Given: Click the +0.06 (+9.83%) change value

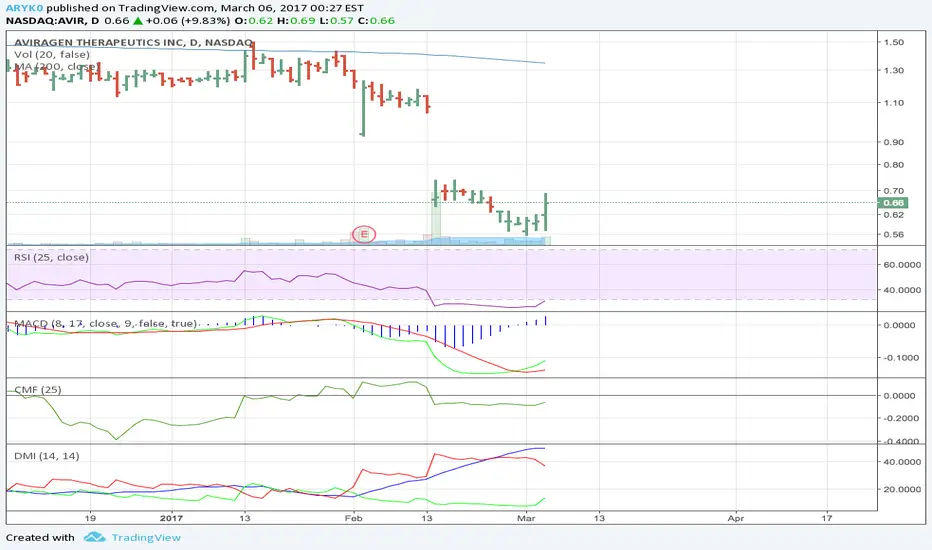Looking at the screenshot, I should tap(187, 20).
